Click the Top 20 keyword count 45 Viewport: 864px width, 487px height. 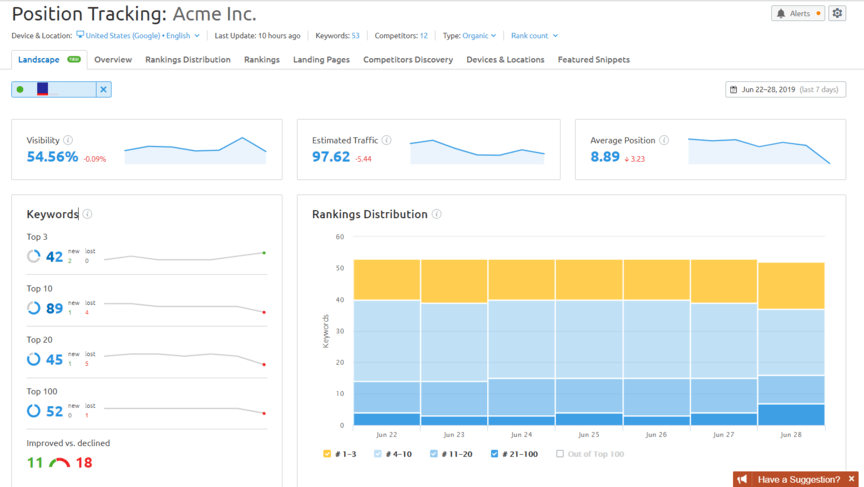click(x=54, y=360)
